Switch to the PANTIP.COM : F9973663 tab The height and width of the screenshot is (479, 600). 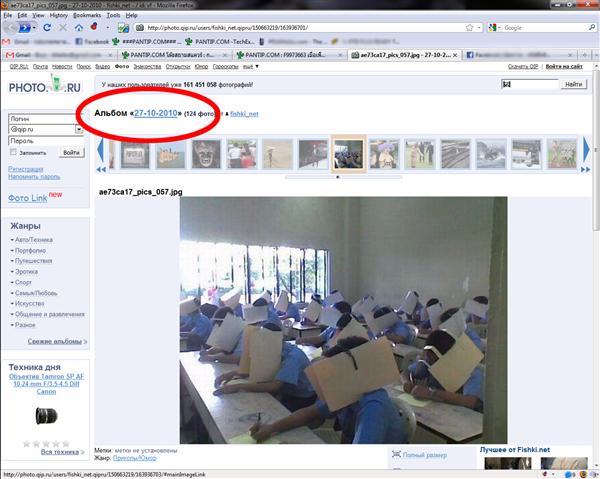point(289,55)
